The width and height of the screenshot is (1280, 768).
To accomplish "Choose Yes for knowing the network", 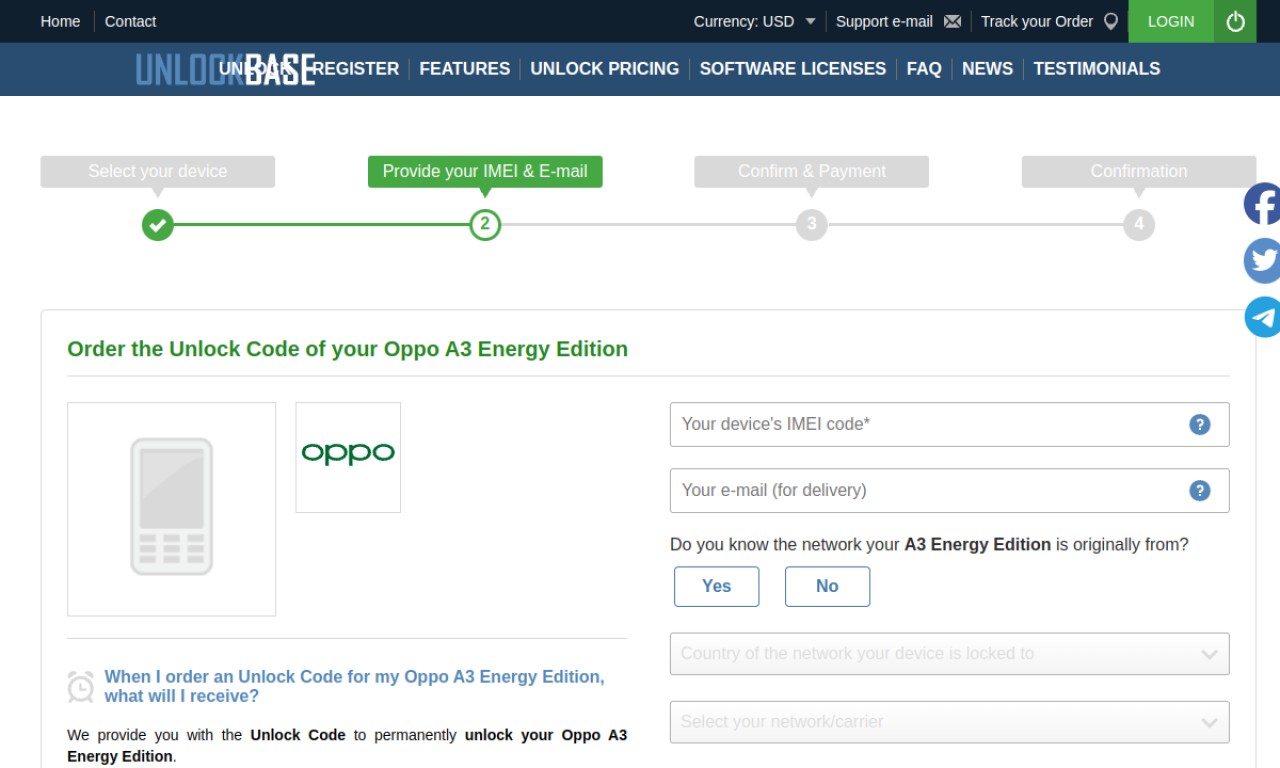I will pos(716,587).
